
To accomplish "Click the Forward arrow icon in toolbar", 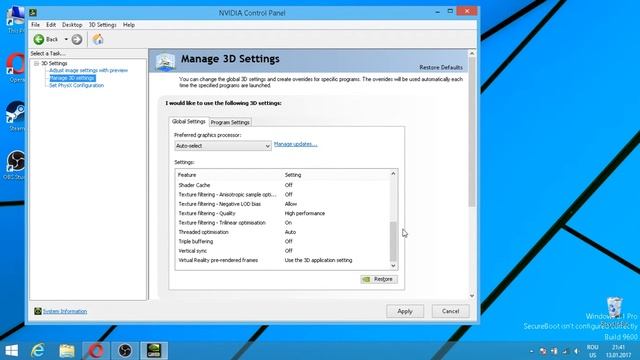I will [x=77, y=39].
